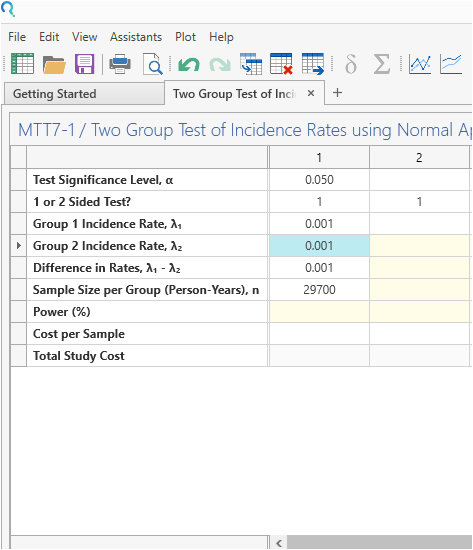
Task: Click the '1 or 2 Sided Test?' row label
Action: pos(82,202)
